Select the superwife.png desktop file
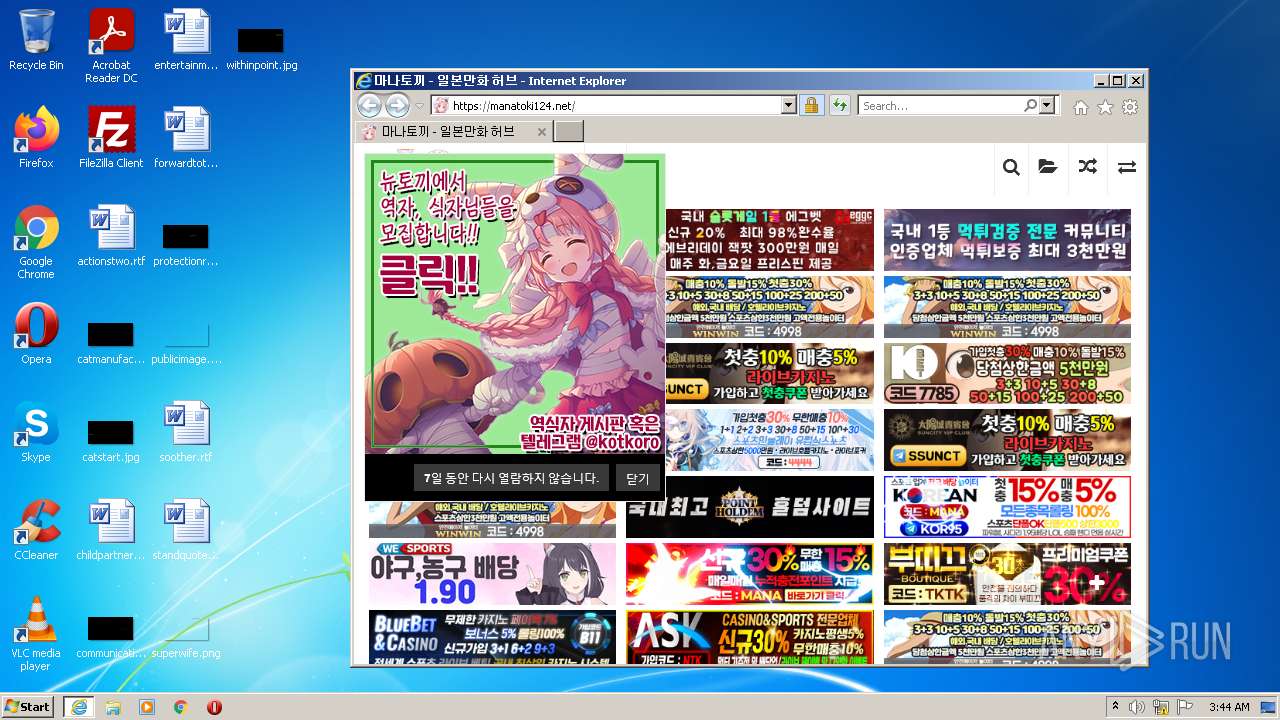Image resolution: width=1280 pixels, height=720 pixels. coord(186,634)
